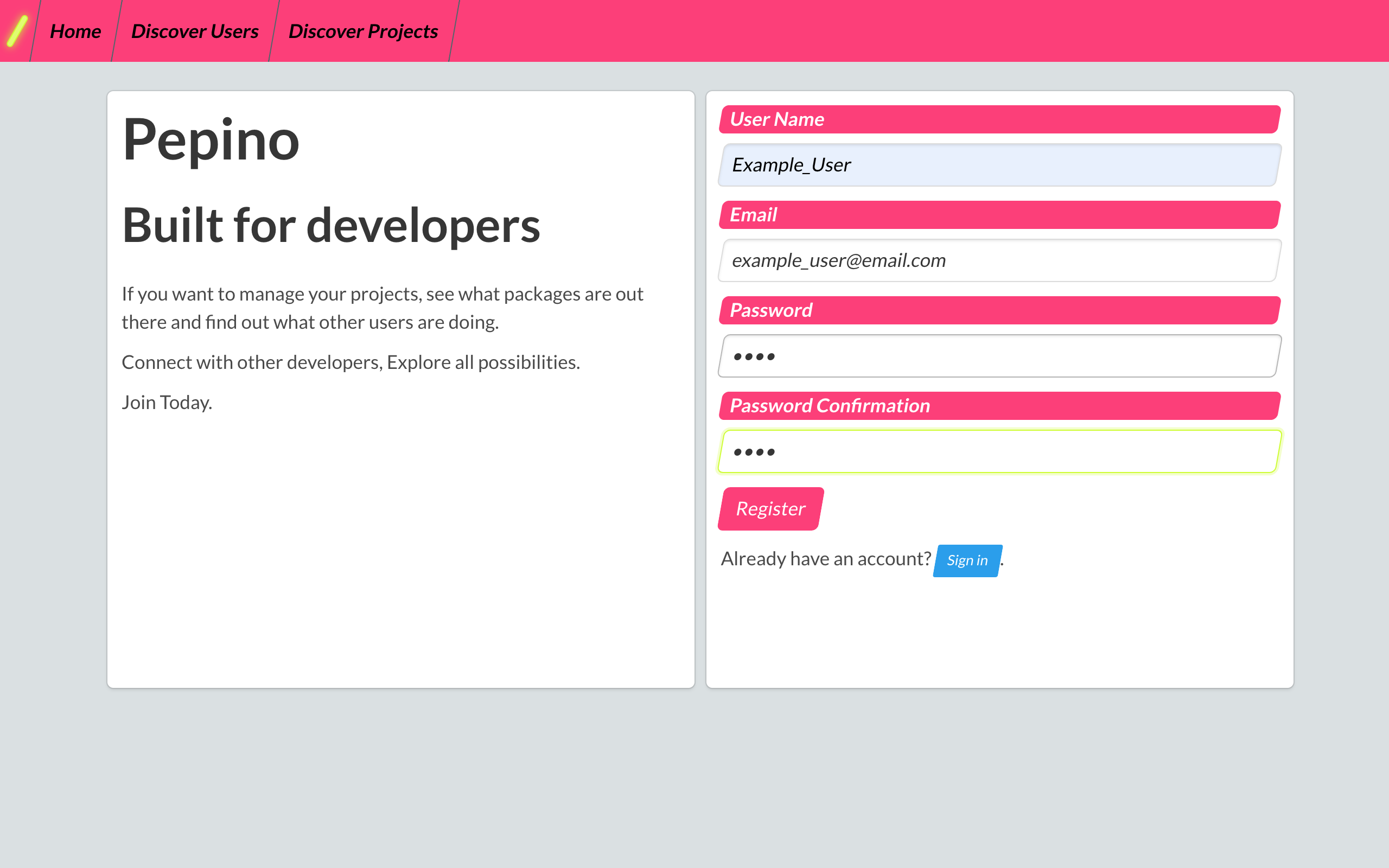Click the Join Today paragraph
This screenshot has height=868, width=1389.
point(167,402)
